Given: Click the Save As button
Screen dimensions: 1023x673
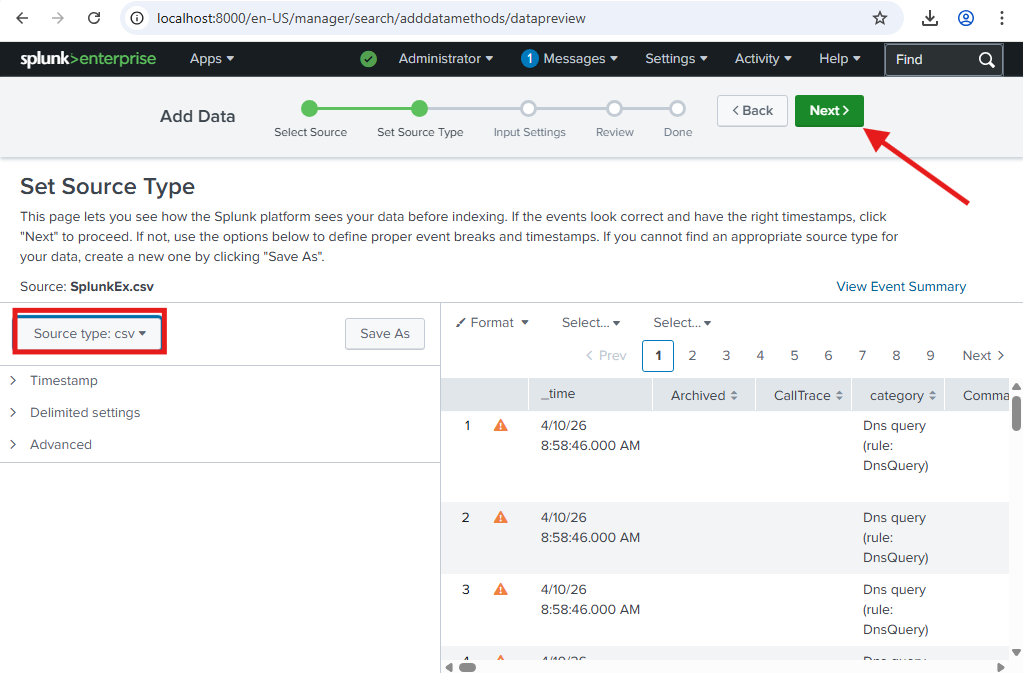Looking at the screenshot, I should point(385,334).
